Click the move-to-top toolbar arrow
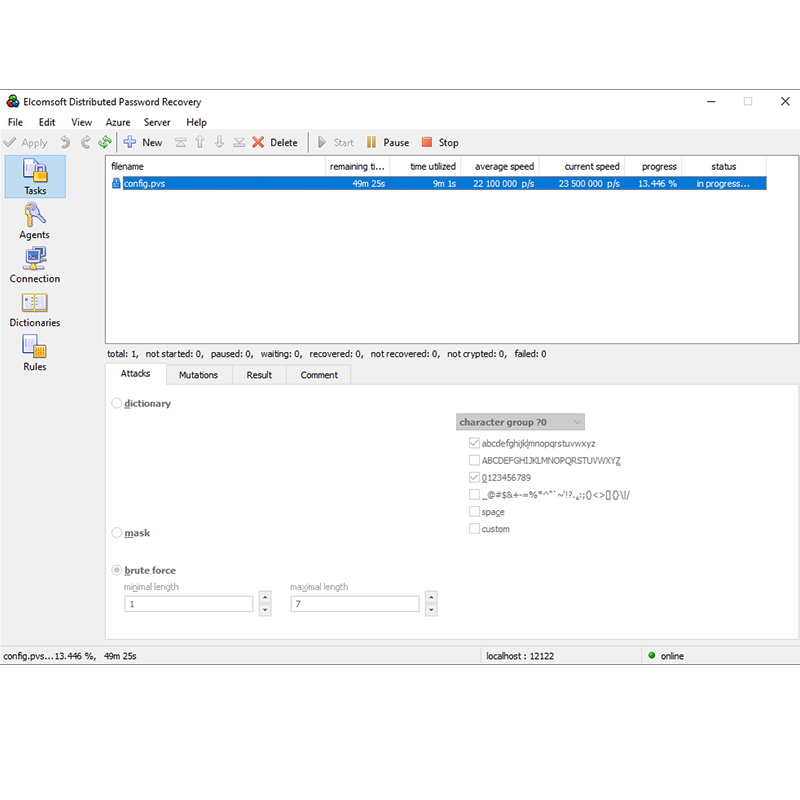Screen dimensions: 800x800 [180, 142]
